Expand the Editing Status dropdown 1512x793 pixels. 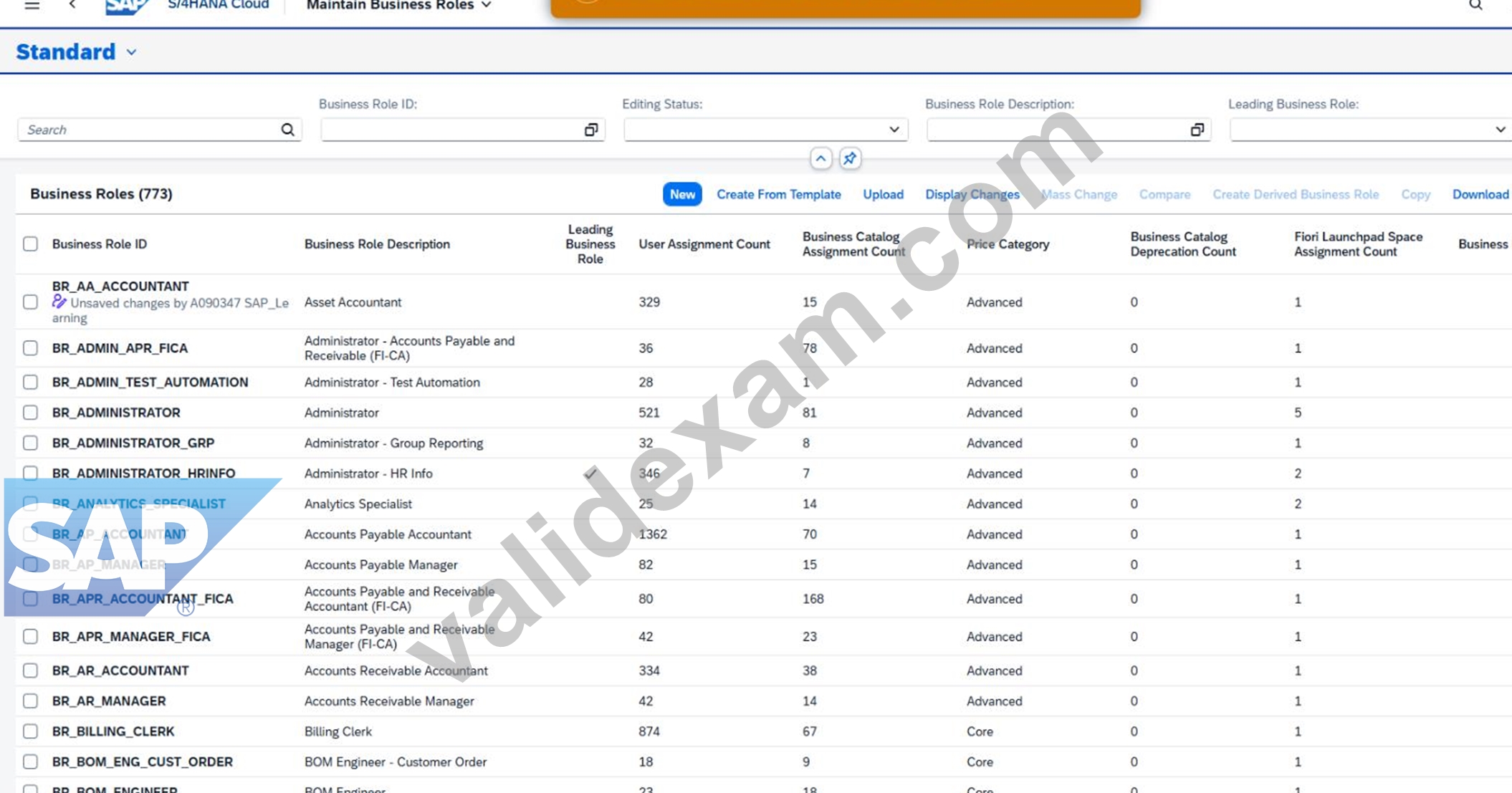coord(894,130)
